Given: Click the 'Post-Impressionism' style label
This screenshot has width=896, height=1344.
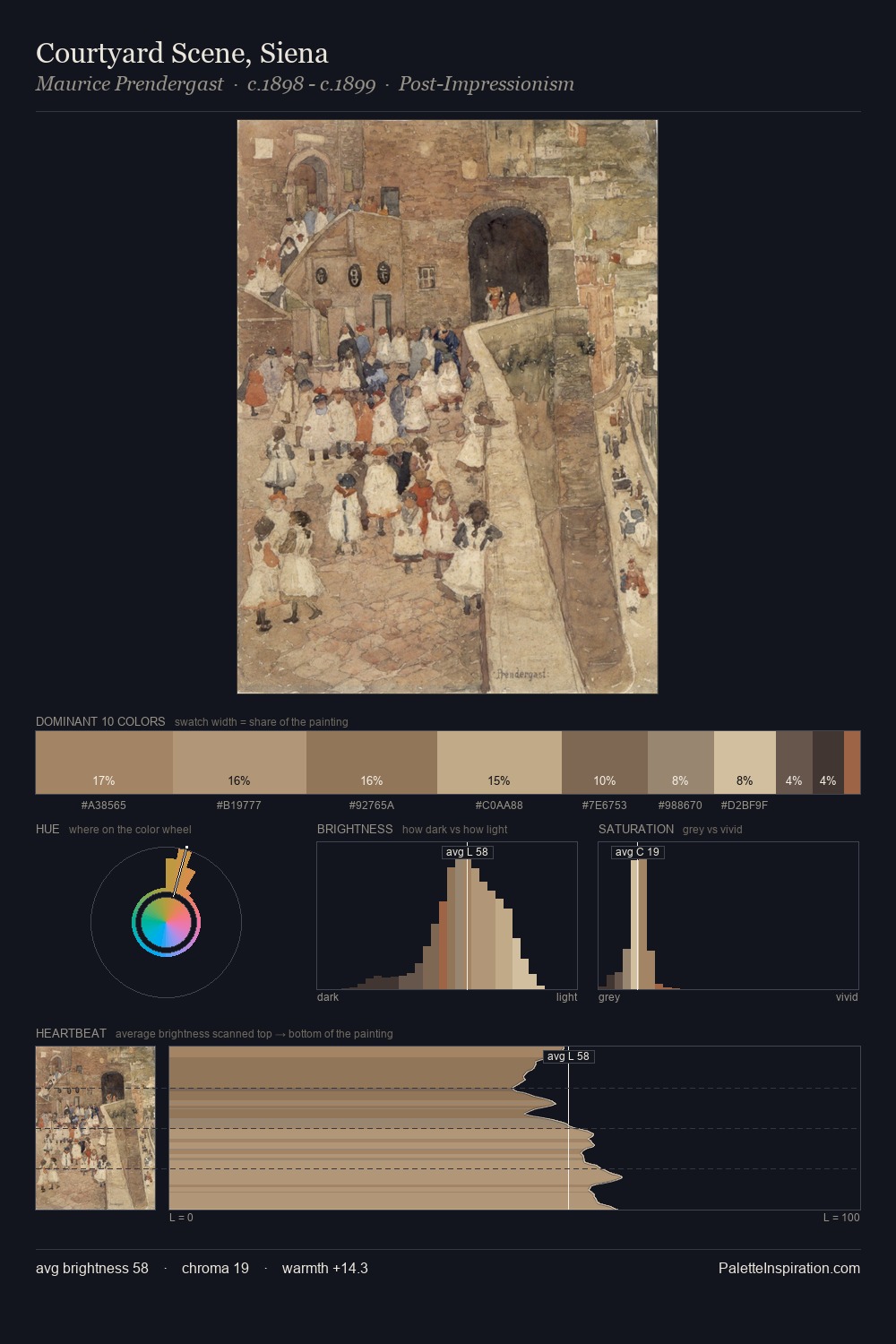Looking at the screenshot, I should click(x=487, y=84).
